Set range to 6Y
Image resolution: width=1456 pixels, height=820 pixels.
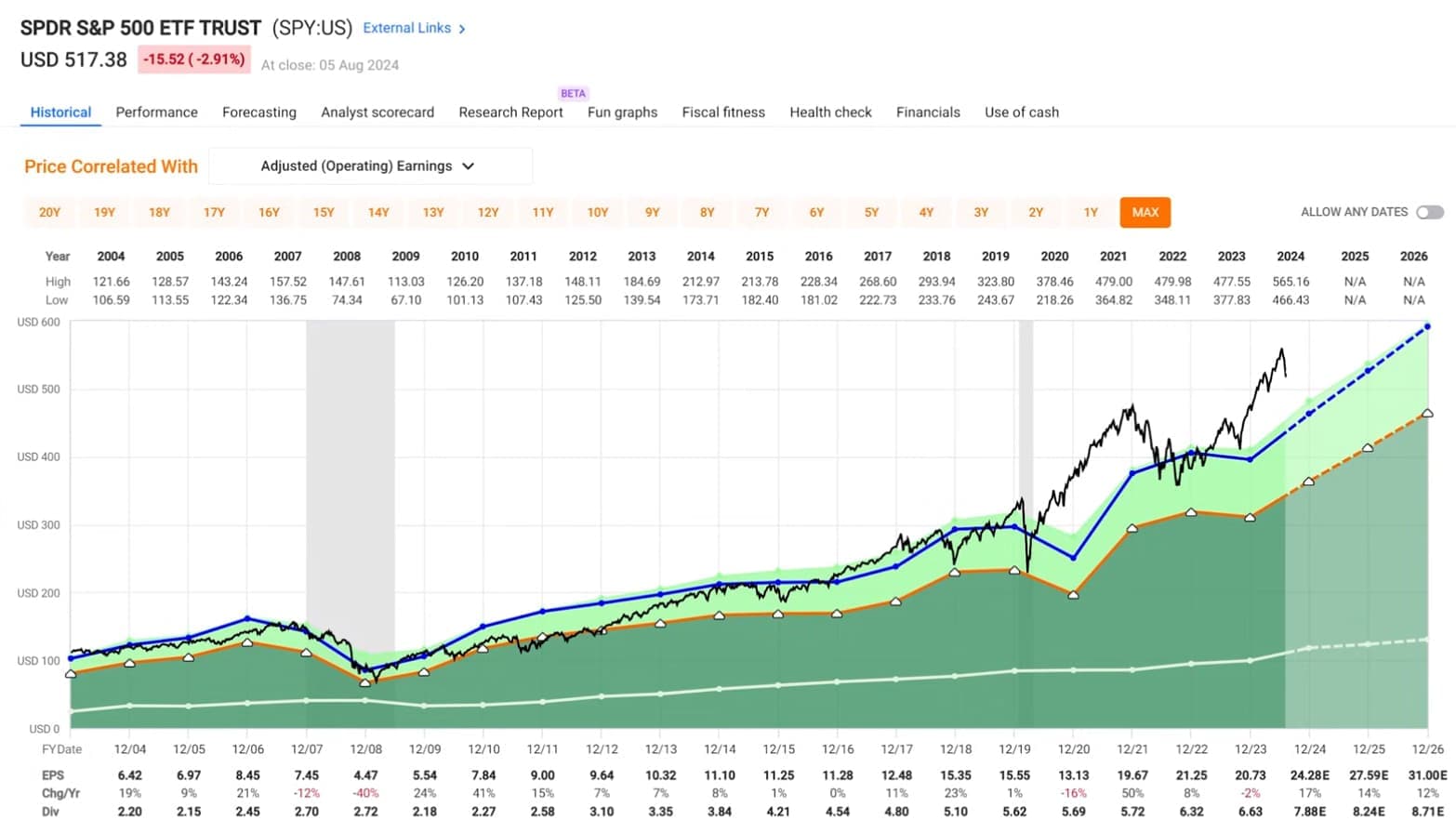pos(817,212)
